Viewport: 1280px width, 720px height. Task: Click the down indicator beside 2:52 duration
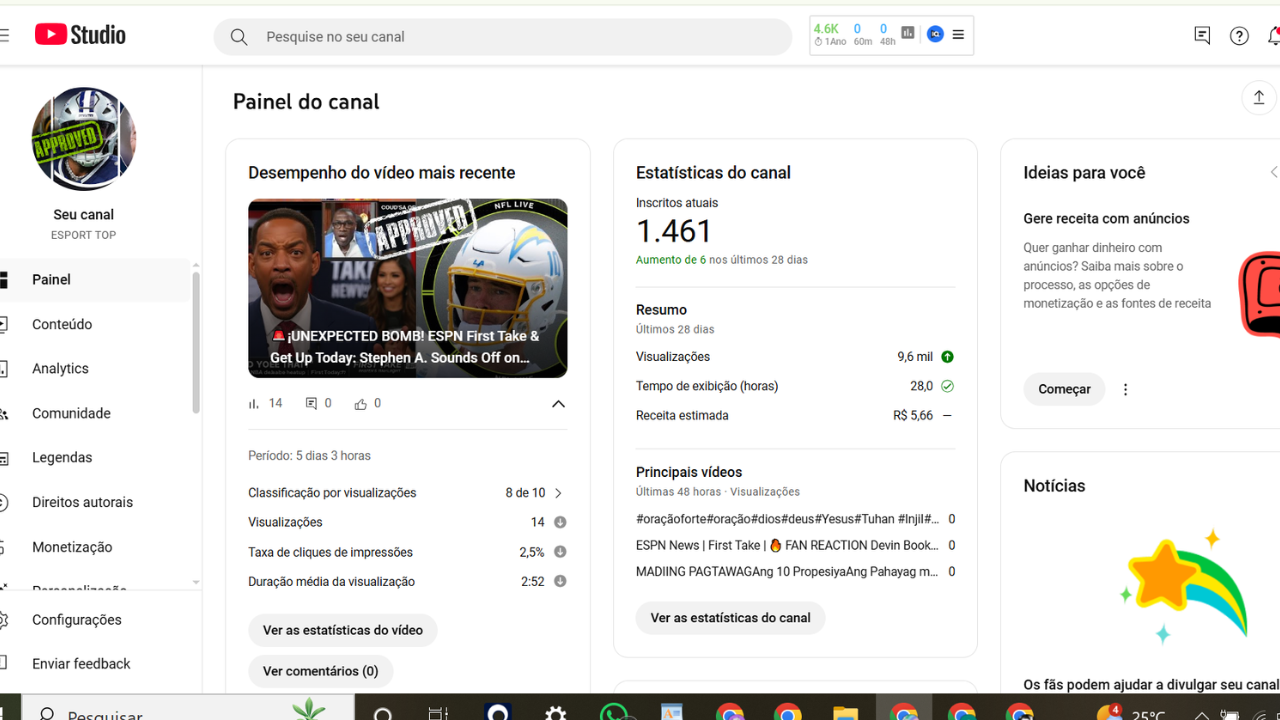pos(560,581)
